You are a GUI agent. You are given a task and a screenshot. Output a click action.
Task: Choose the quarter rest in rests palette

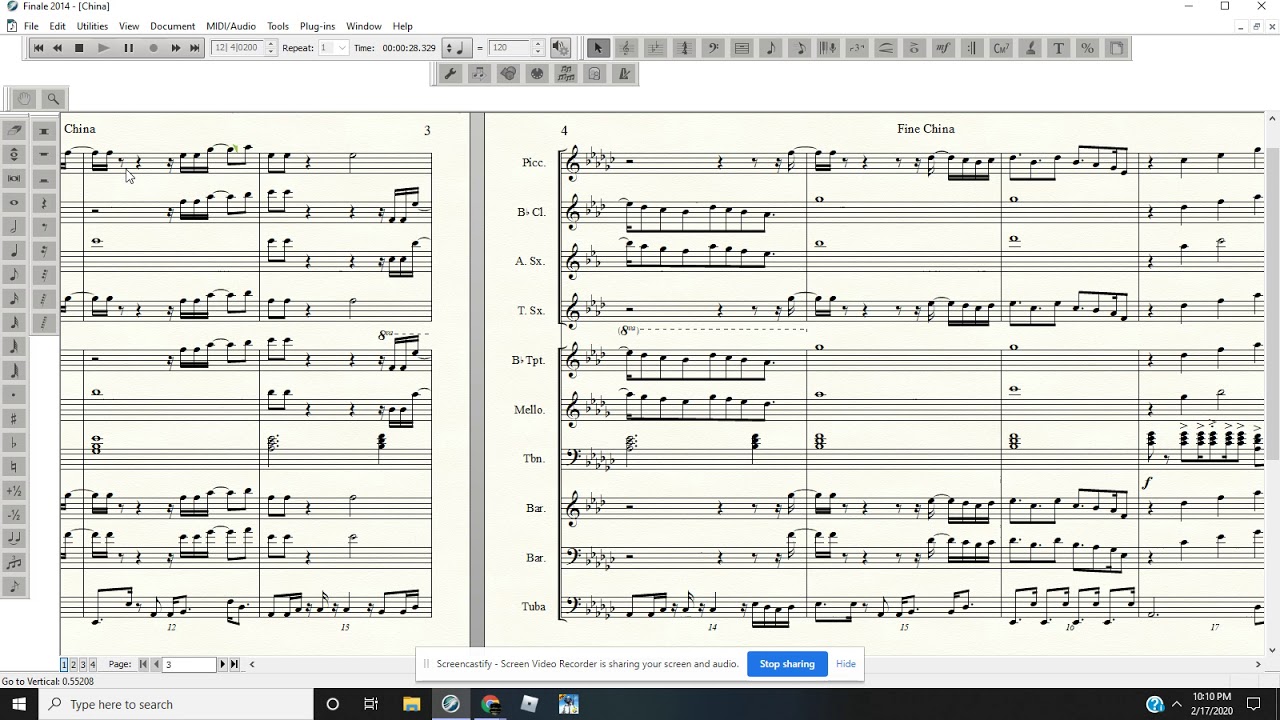pyautogui.click(x=44, y=203)
